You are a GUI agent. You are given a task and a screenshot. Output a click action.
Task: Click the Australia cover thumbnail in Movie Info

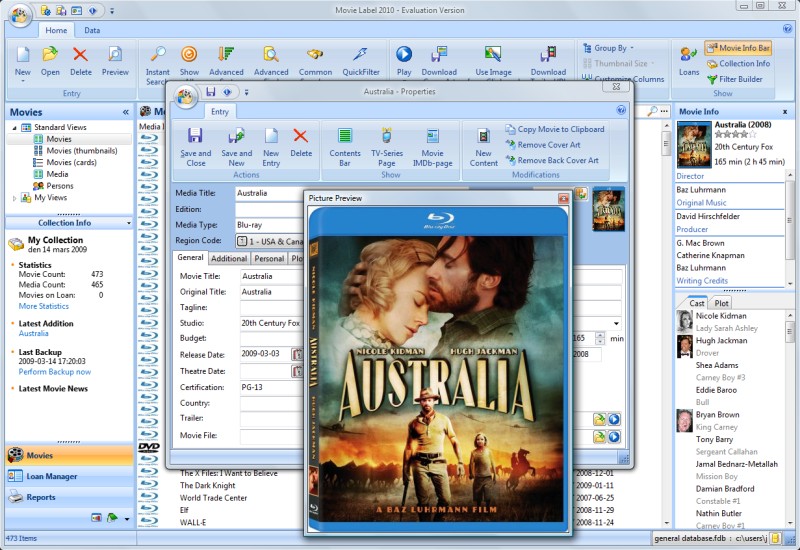[693, 145]
